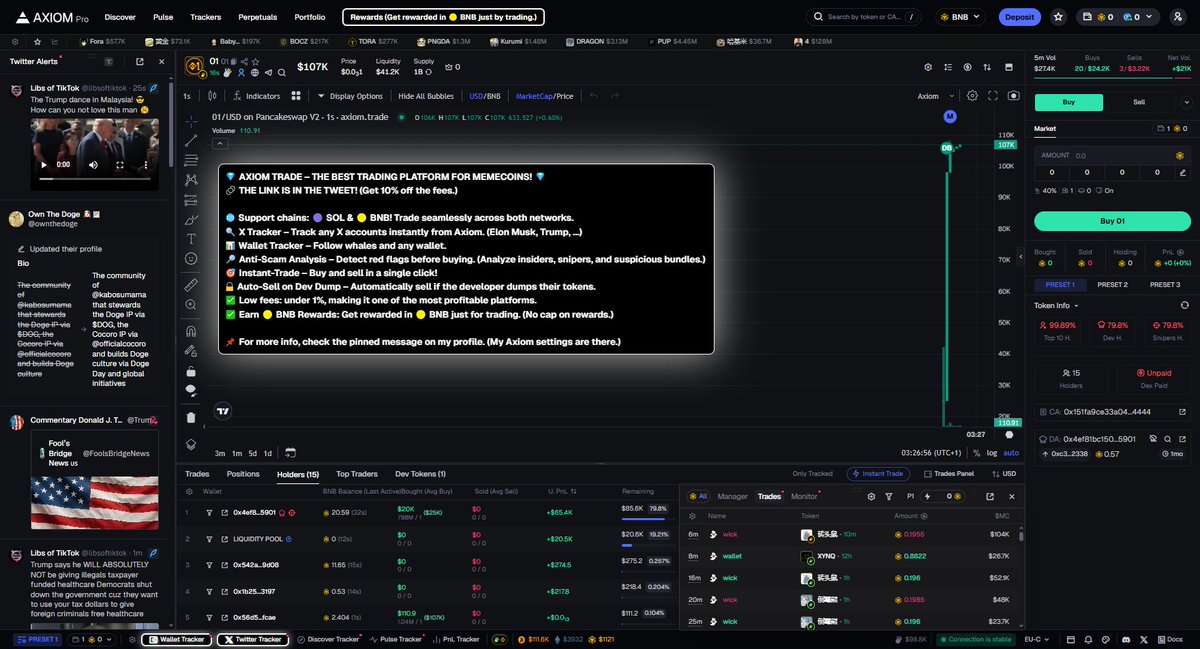Filter wallet 0x4ef8...5901 with funnel icon

(x=210, y=512)
